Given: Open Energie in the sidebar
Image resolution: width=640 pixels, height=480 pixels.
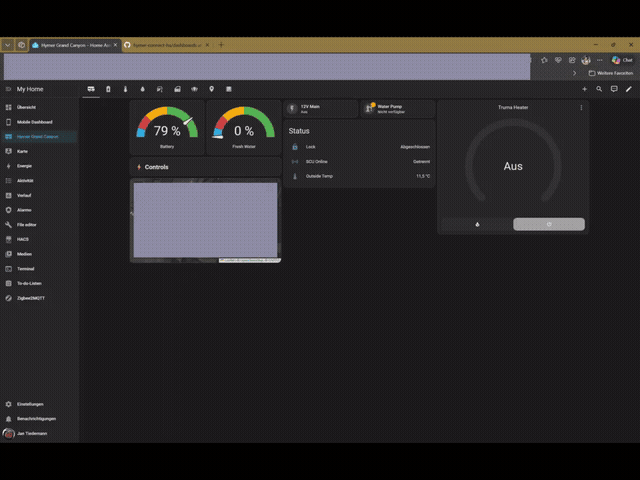Looking at the screenshot, I should click(x=40, y=166).
